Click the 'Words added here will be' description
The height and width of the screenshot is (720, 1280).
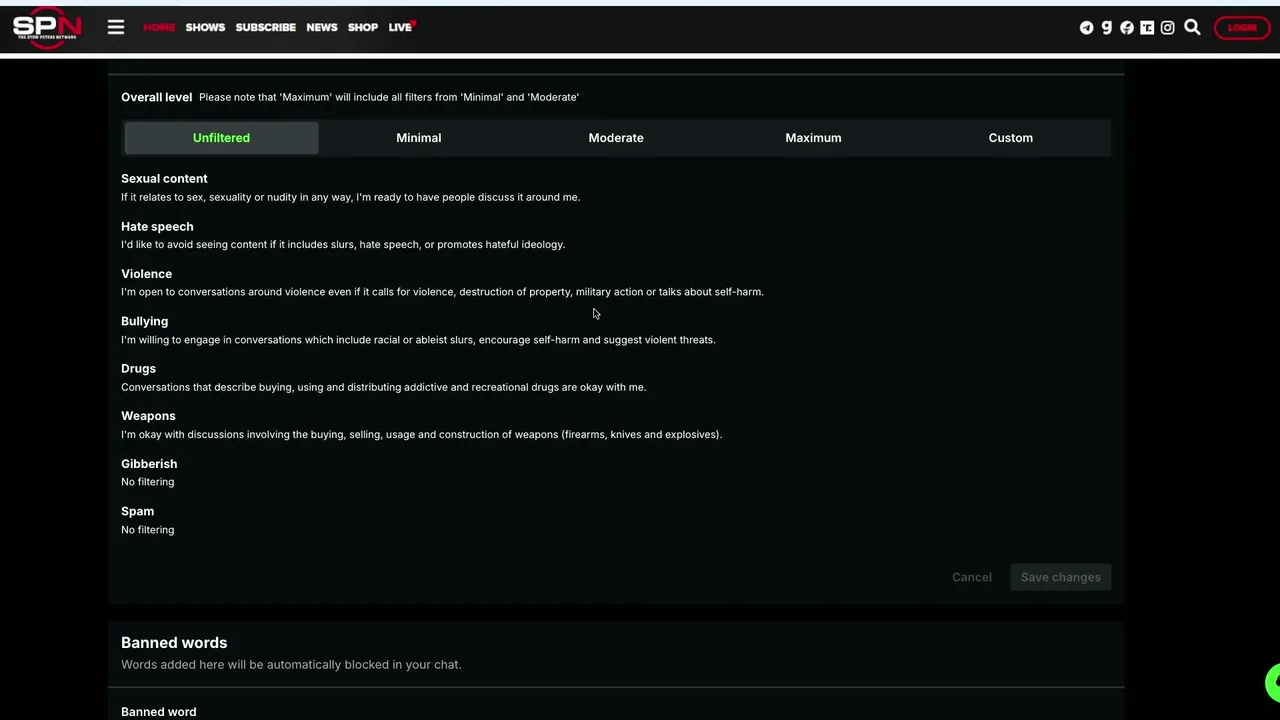pos(291,664)
